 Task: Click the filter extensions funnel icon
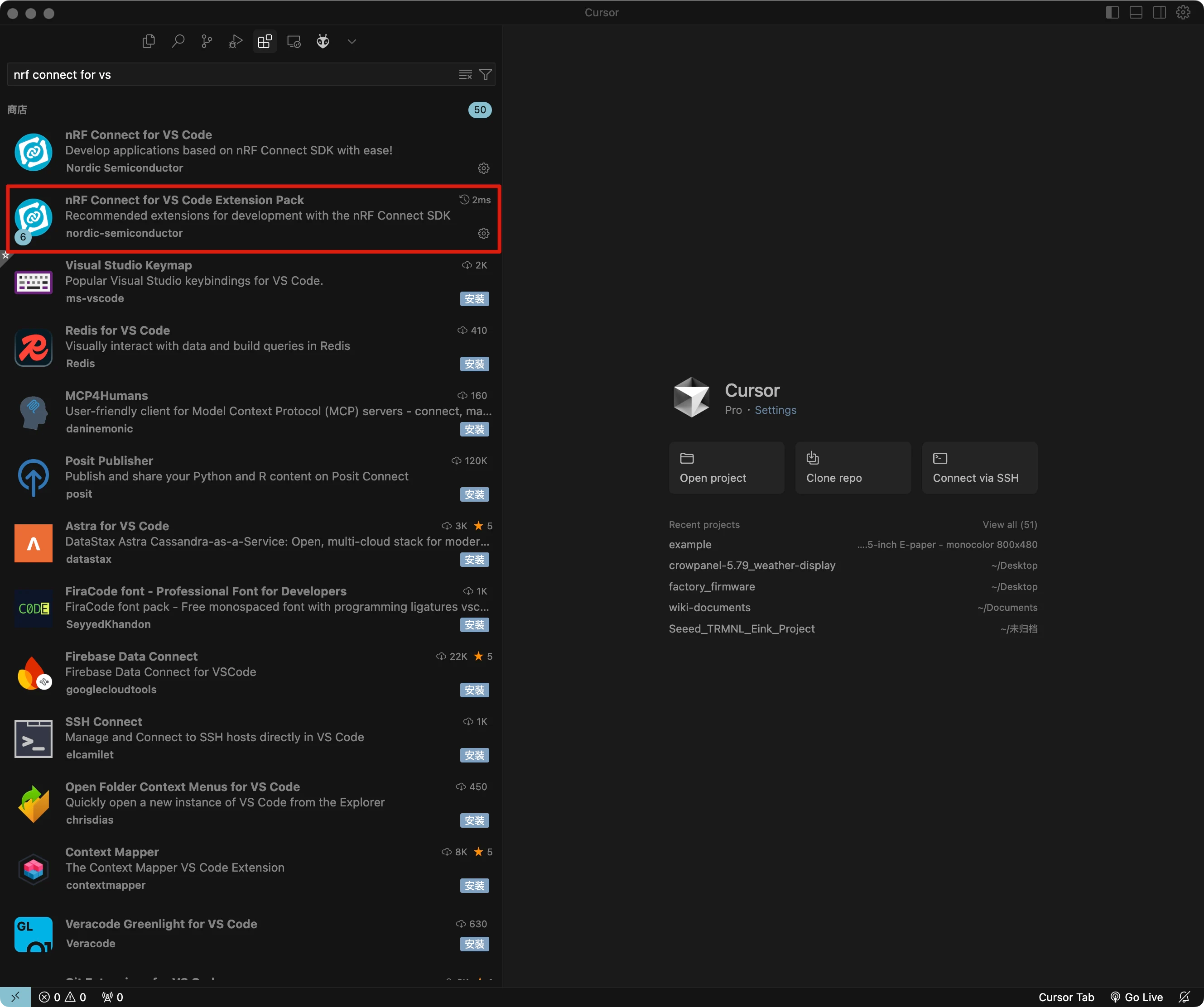point(485,75)
